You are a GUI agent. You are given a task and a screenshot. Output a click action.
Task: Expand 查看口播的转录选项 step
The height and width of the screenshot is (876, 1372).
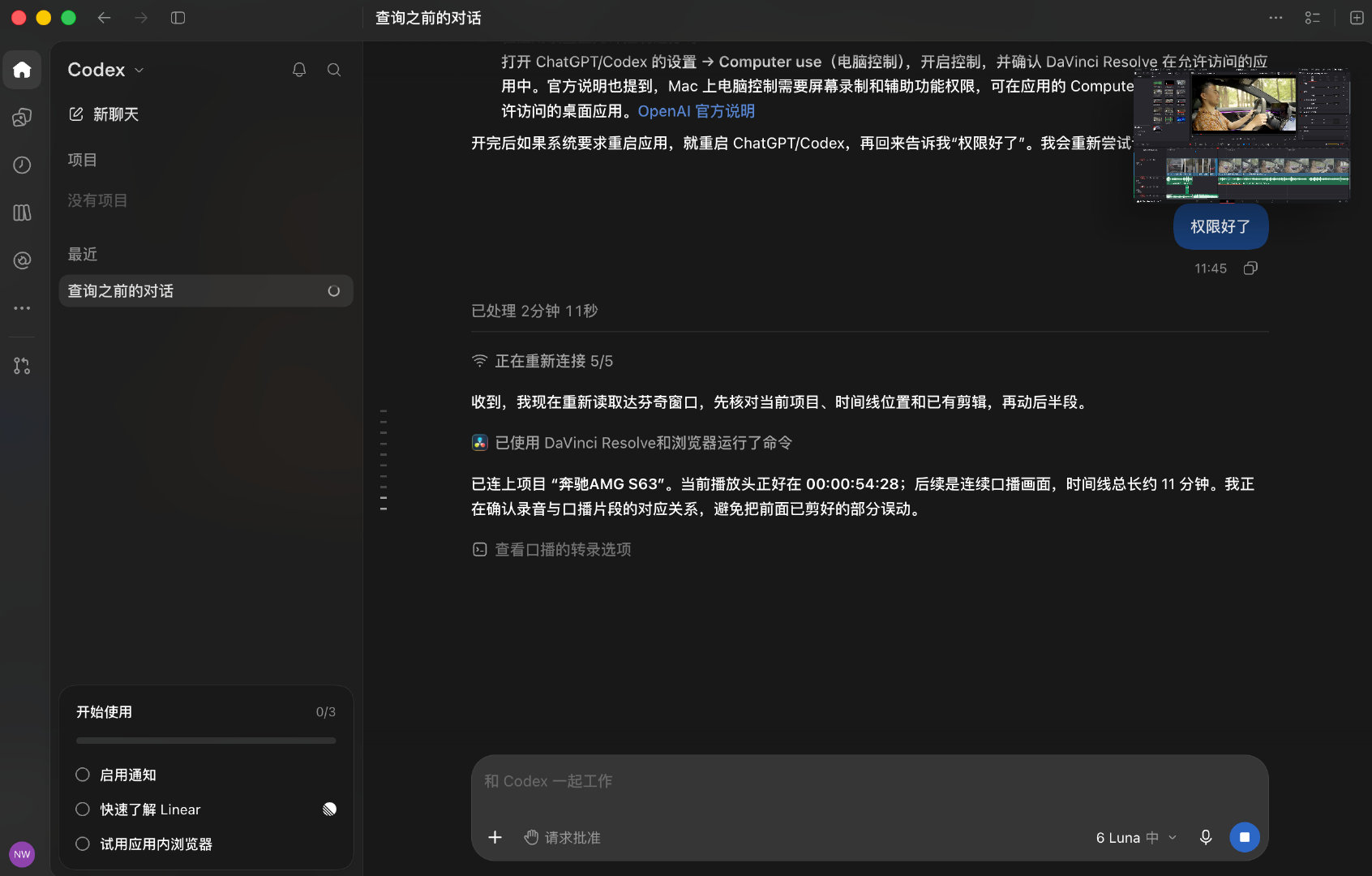pos(551,550)
